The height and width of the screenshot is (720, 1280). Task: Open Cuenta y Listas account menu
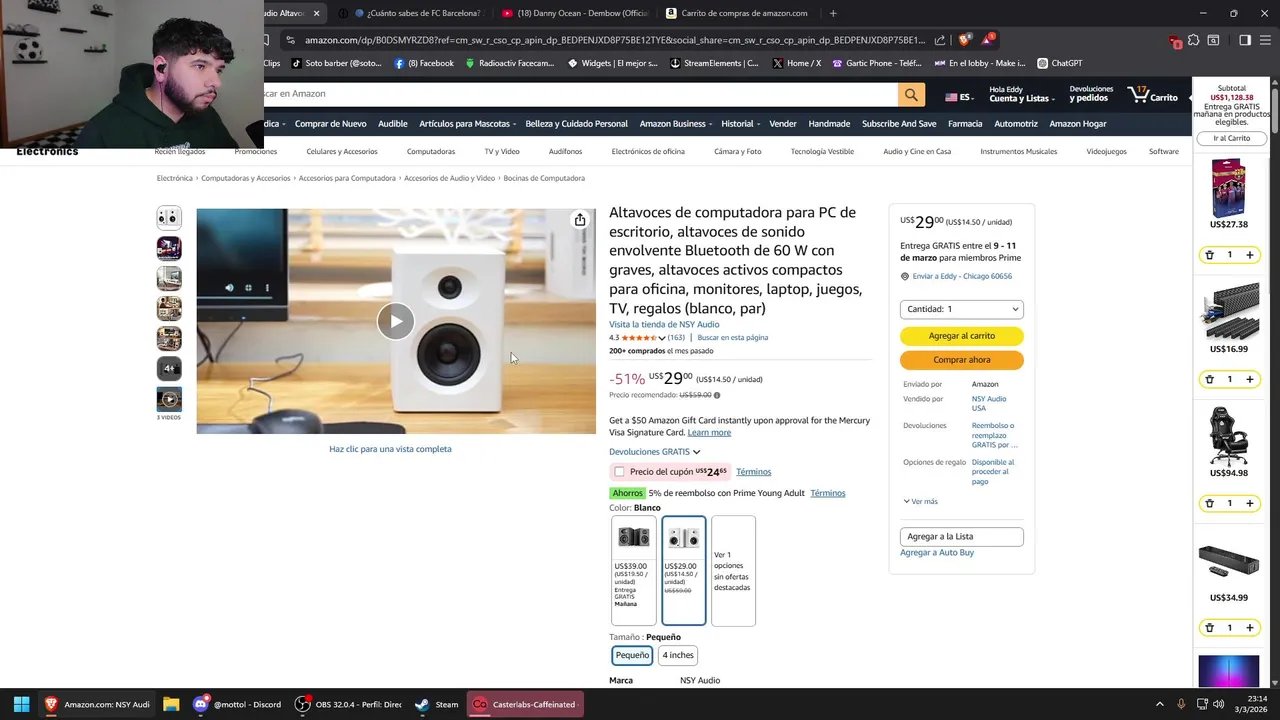point(1020,94)
